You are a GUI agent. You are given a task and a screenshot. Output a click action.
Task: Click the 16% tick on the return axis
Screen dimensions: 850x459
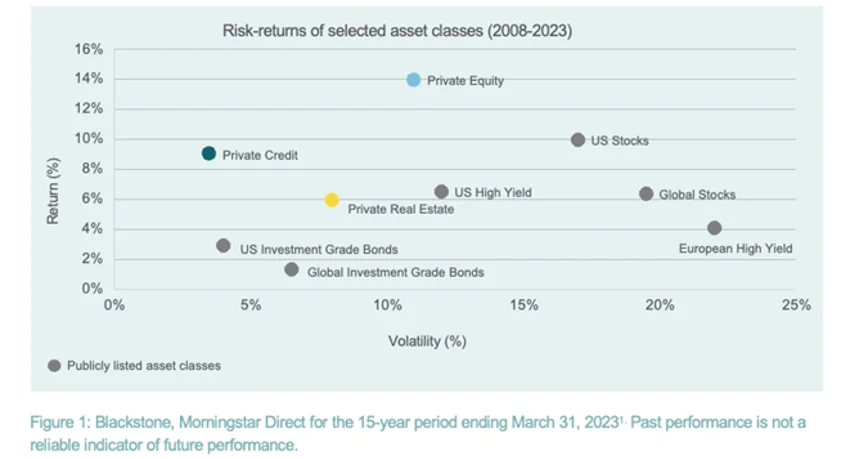89,49
